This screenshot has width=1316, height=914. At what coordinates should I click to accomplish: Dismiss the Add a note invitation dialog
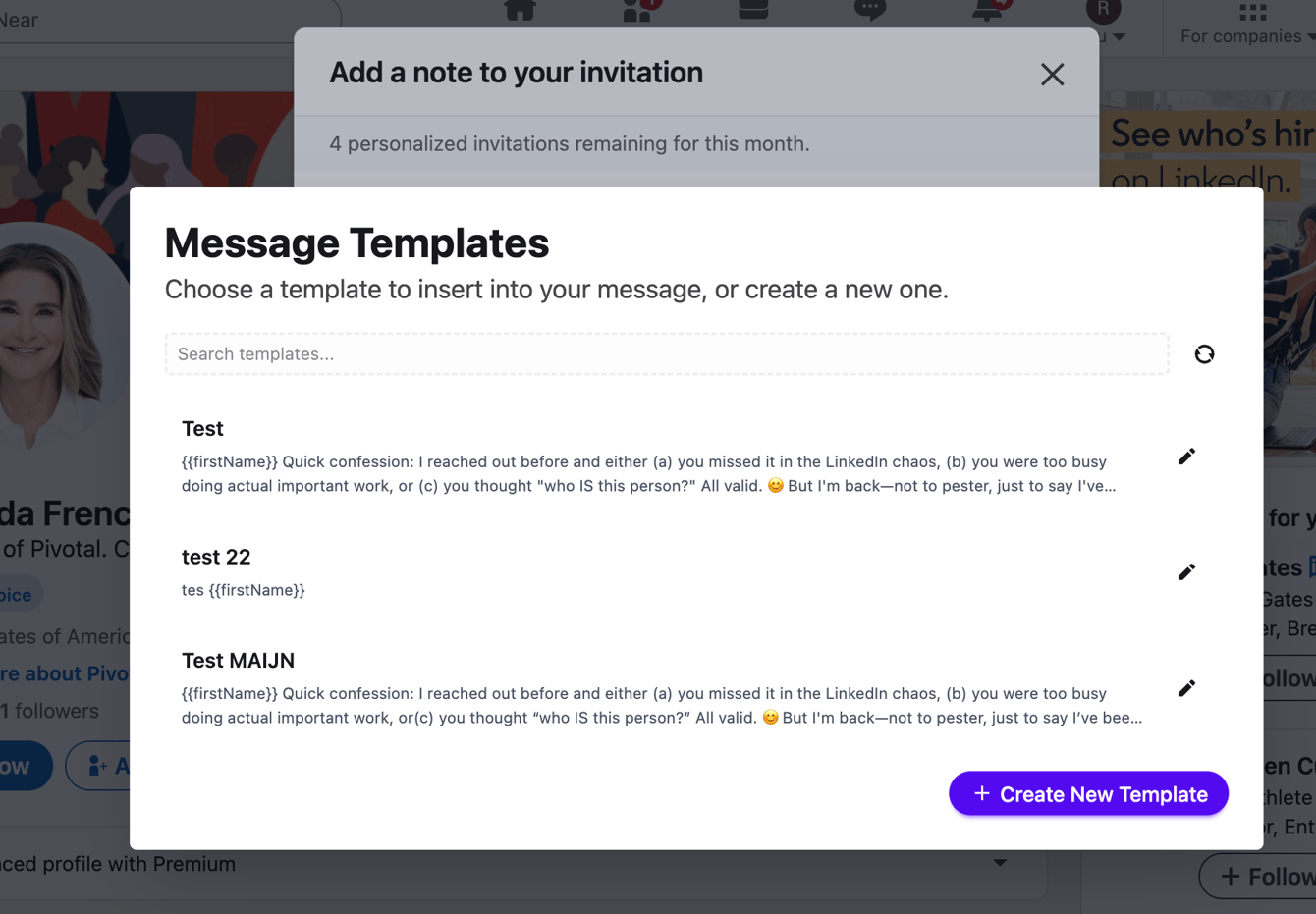point(1052,74)
